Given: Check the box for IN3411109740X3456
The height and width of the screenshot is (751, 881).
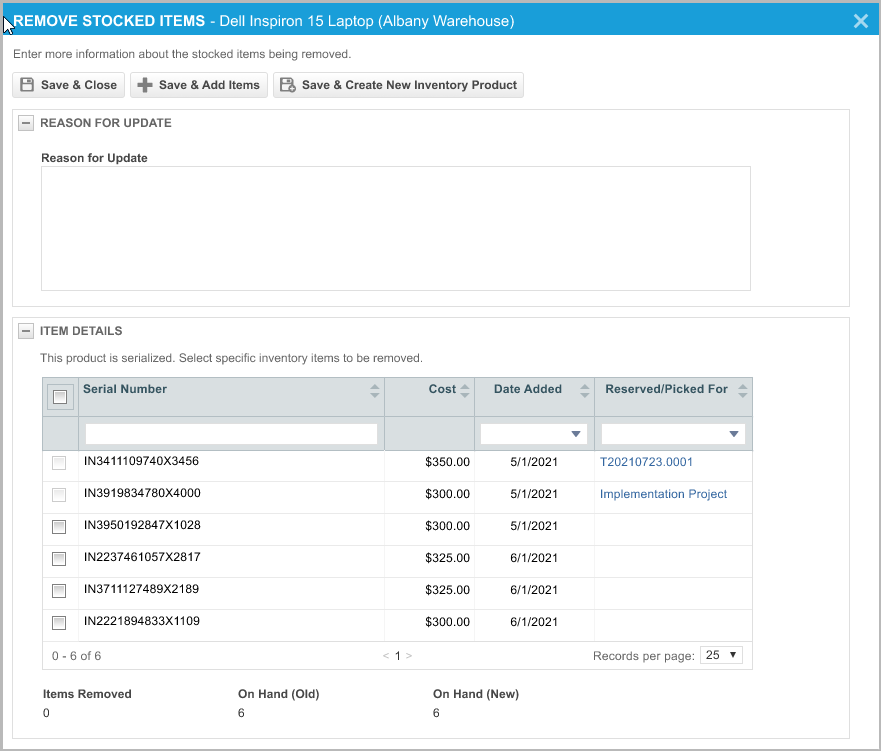Looking at the screenshot, I should click(59, 463).
